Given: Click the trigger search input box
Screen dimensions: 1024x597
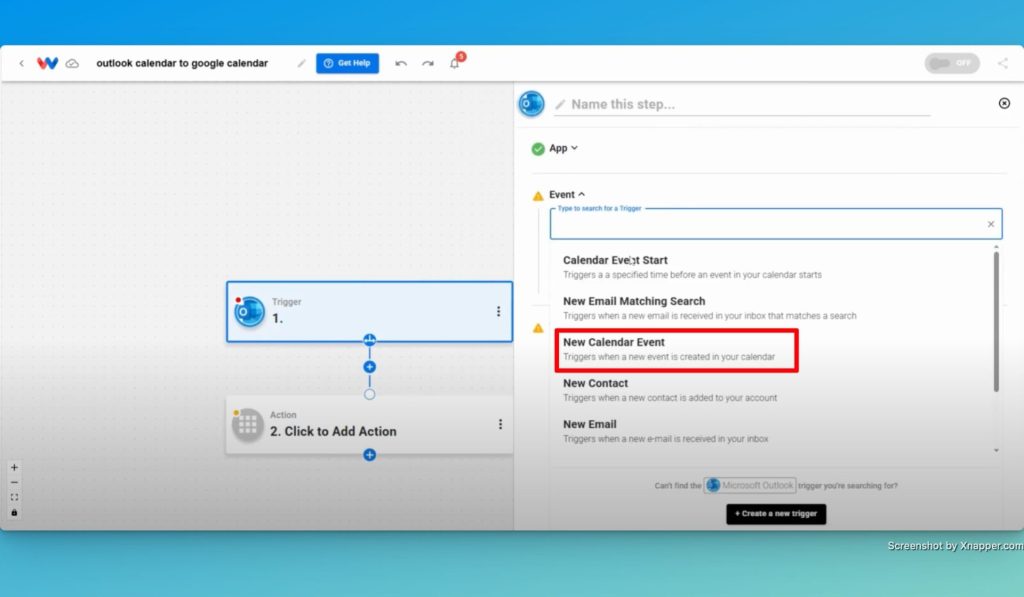Looking at the screenshot, I should pyautogui.click(x=776, y=224).
